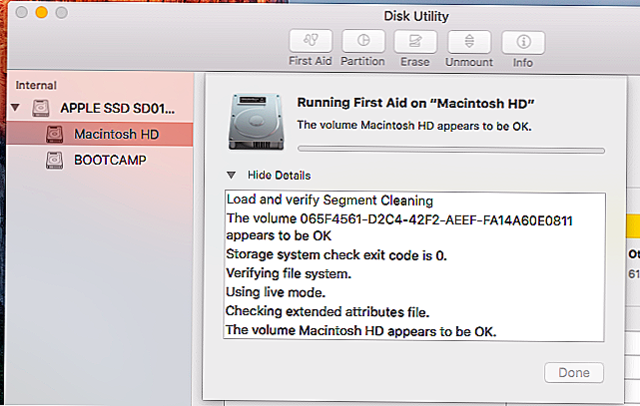
Task: Click the Unmount toolbar label
Action: tap(469, 62)
